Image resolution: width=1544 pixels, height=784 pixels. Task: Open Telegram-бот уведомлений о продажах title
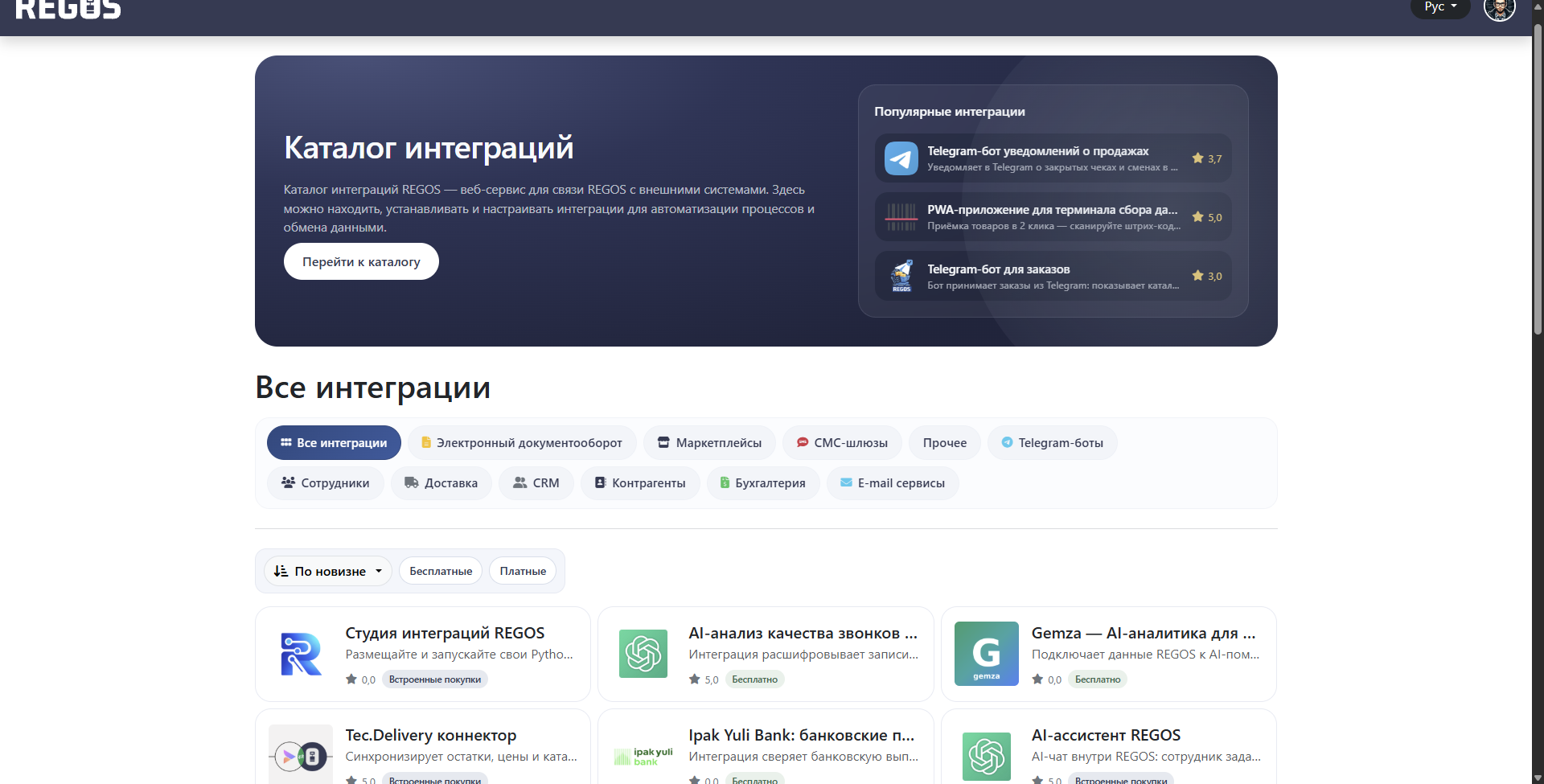pyautogui.click(x=1037, y=150)
